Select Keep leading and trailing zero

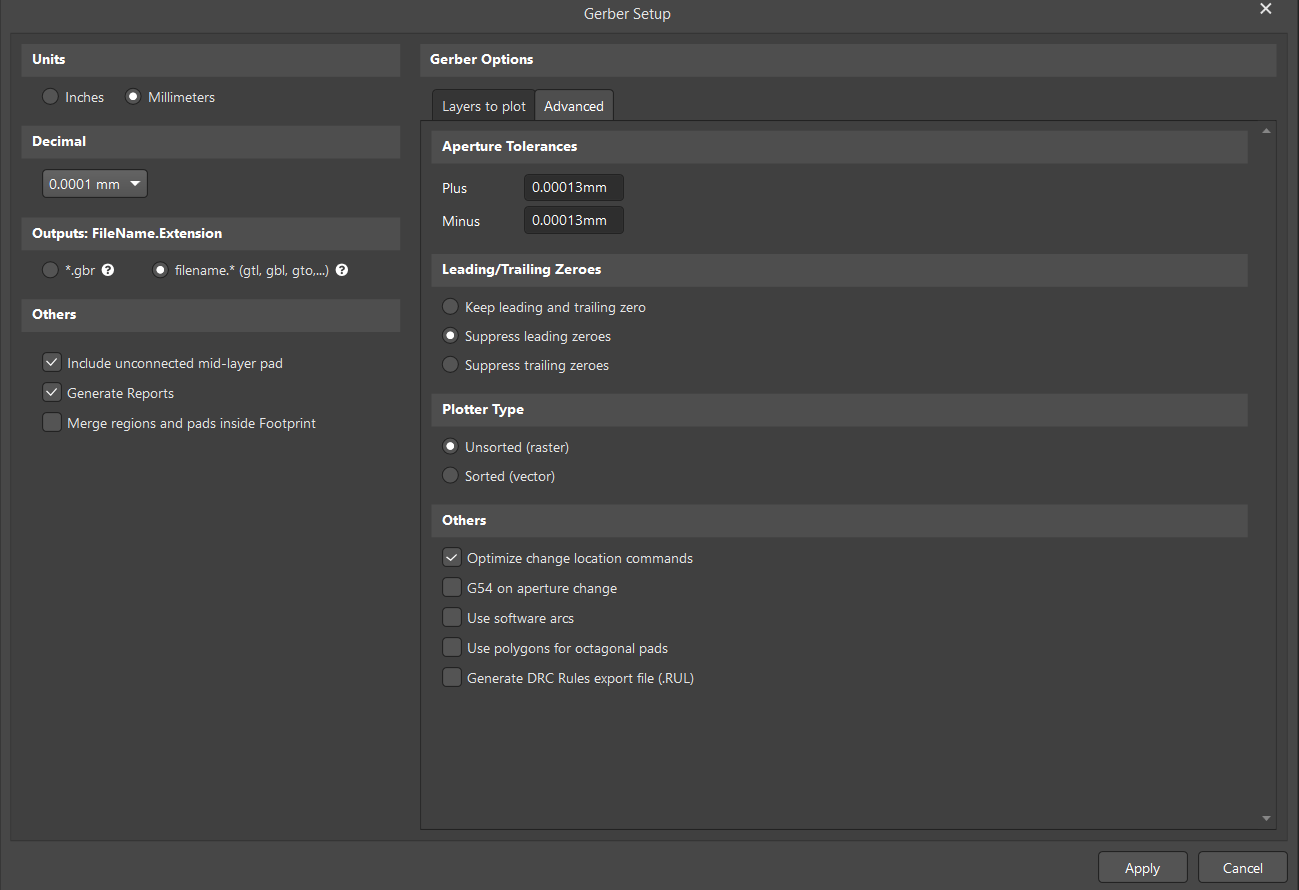[x=450, y=307]
